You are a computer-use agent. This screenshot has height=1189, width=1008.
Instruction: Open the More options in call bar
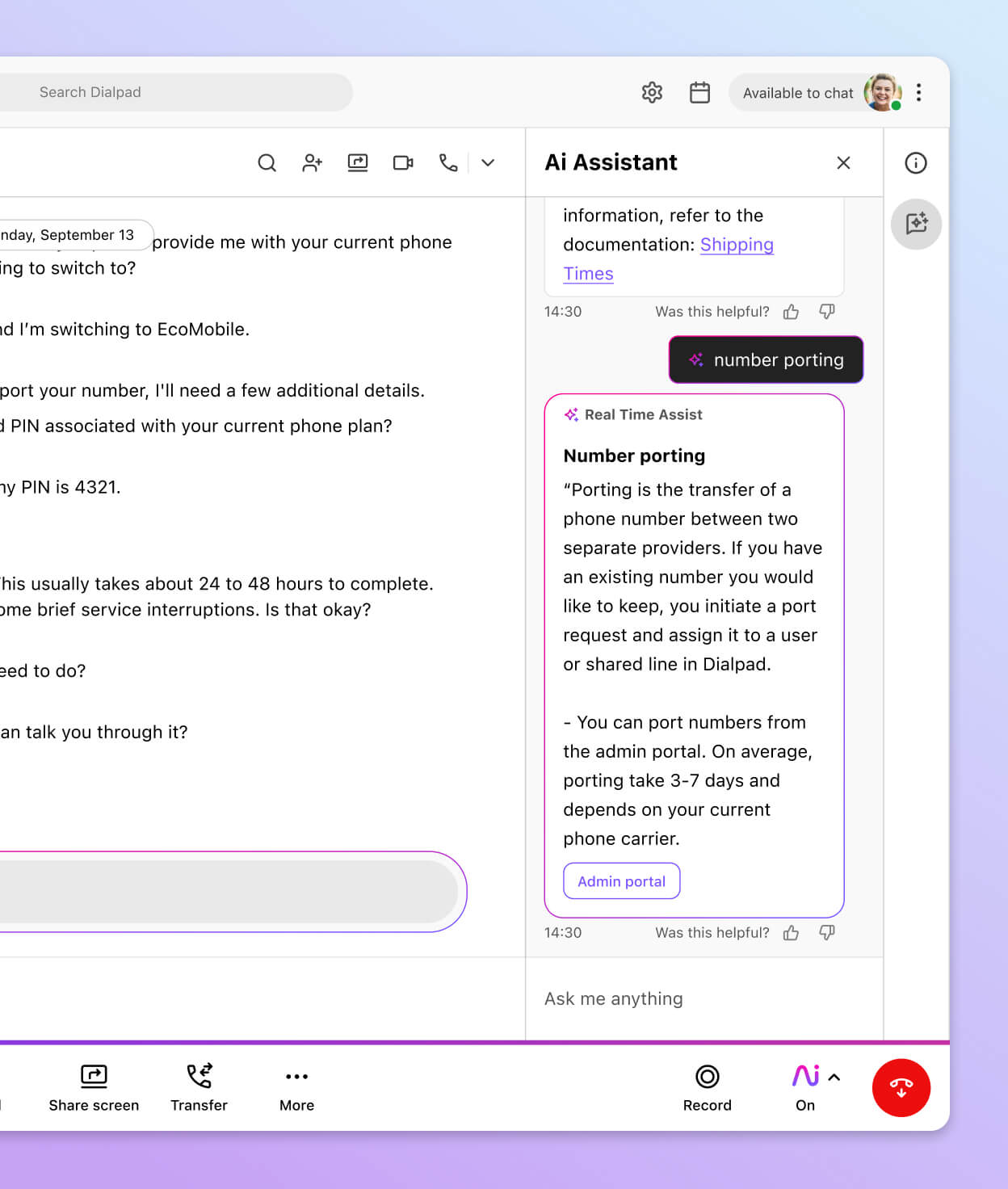click(296, 1077)
